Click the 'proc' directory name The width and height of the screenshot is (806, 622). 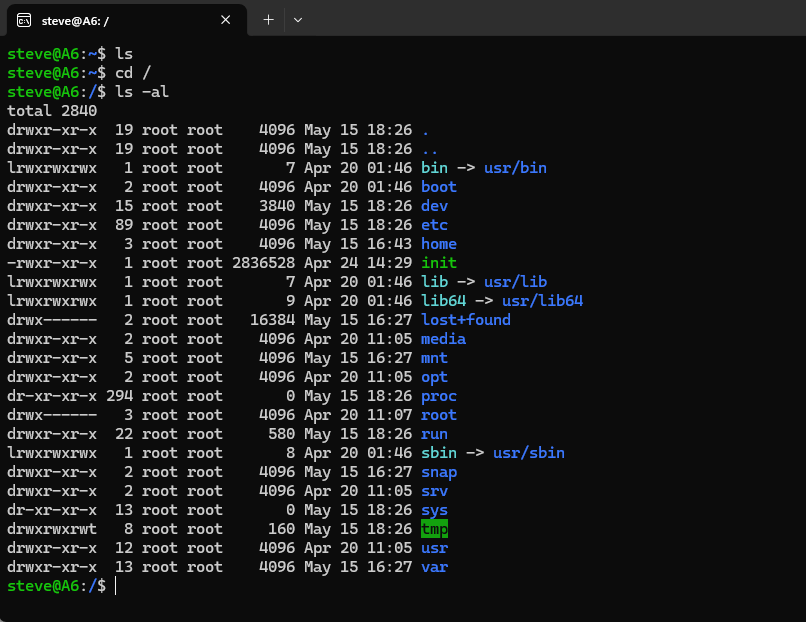pos(438,396)
